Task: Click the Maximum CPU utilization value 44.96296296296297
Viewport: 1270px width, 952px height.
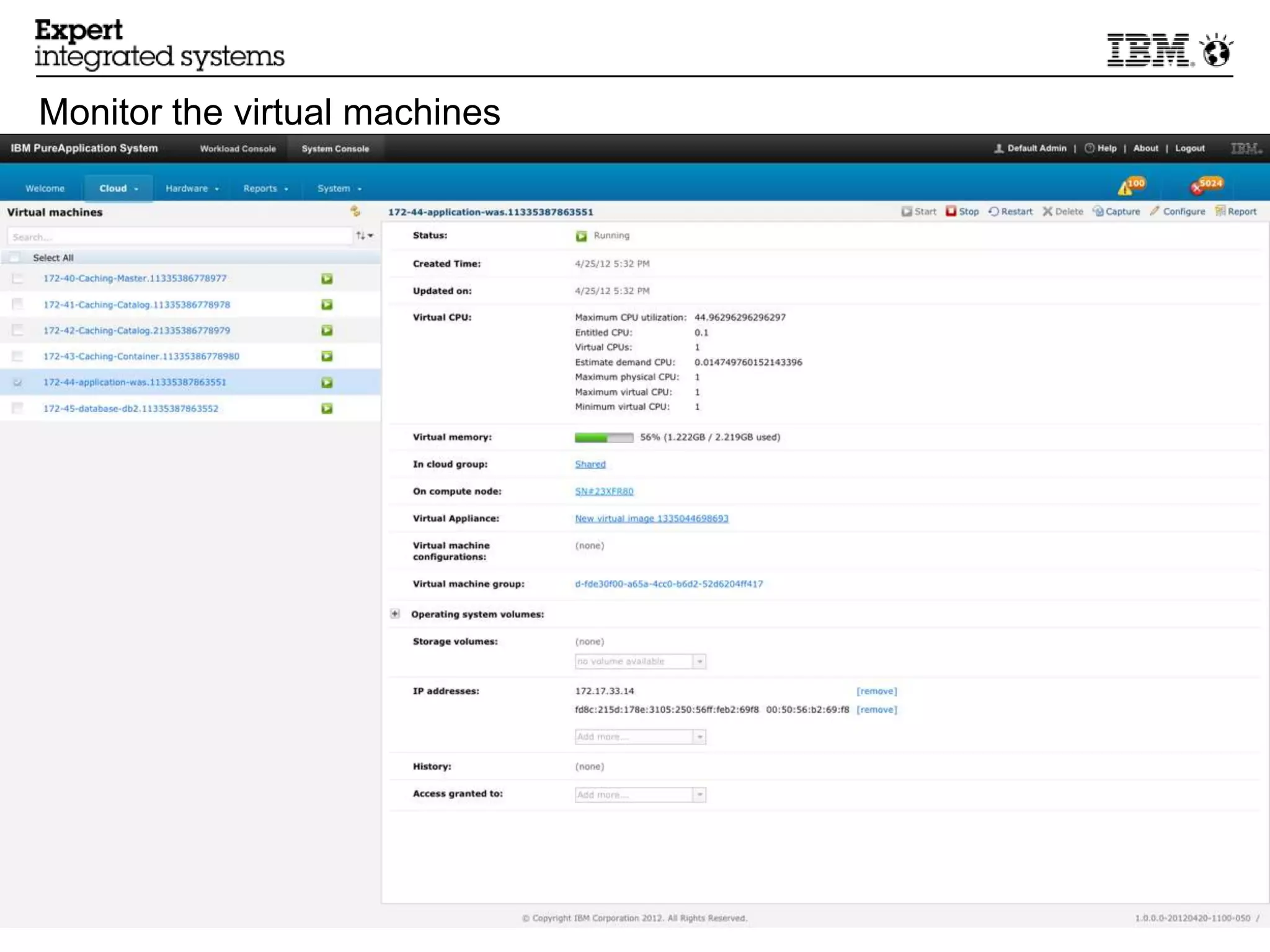Action: click(x=740, y=317)
